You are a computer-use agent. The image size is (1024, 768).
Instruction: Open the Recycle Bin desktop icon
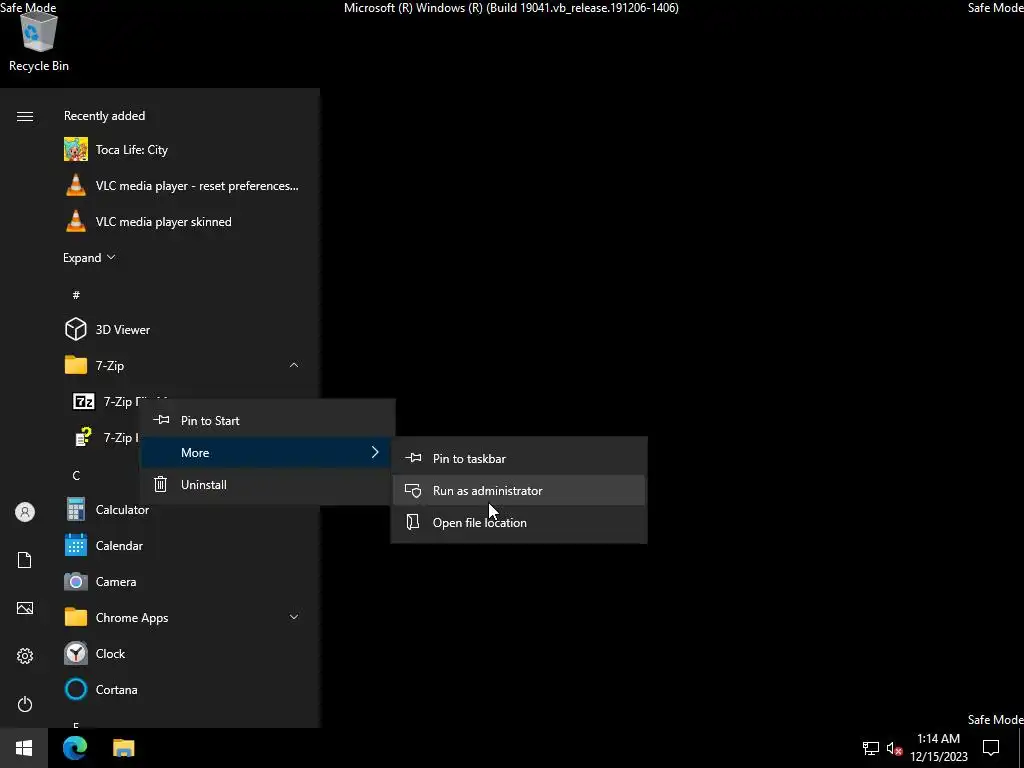(x=39, y=40)
